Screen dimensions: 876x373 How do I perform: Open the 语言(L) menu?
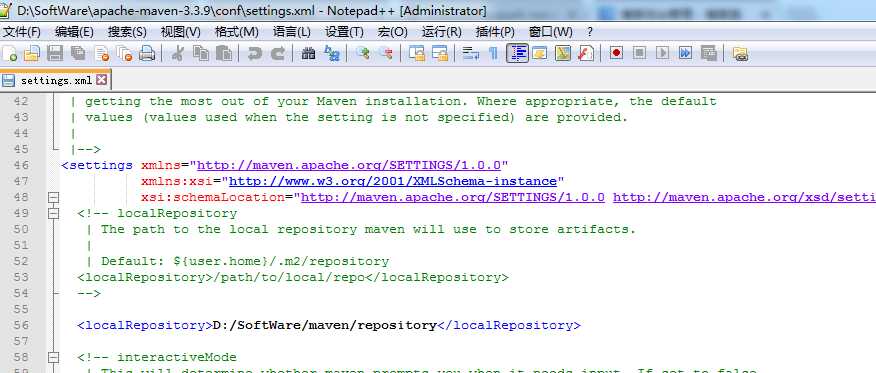292,32
